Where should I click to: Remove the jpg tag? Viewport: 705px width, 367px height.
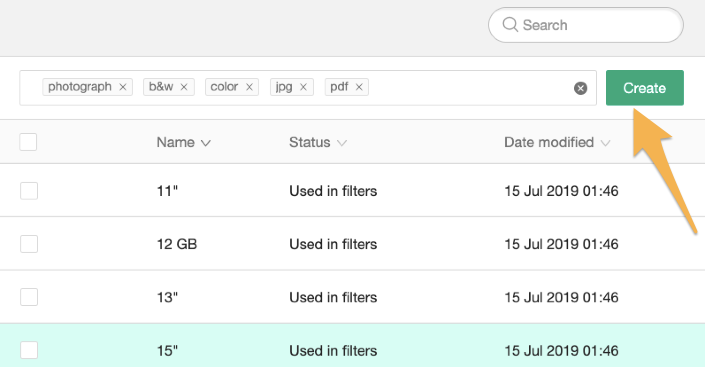tap(303, 87)
